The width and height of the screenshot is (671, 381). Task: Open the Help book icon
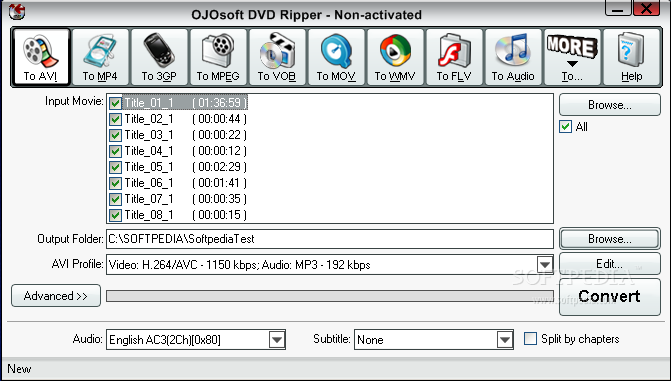click(x=631, y=57)
